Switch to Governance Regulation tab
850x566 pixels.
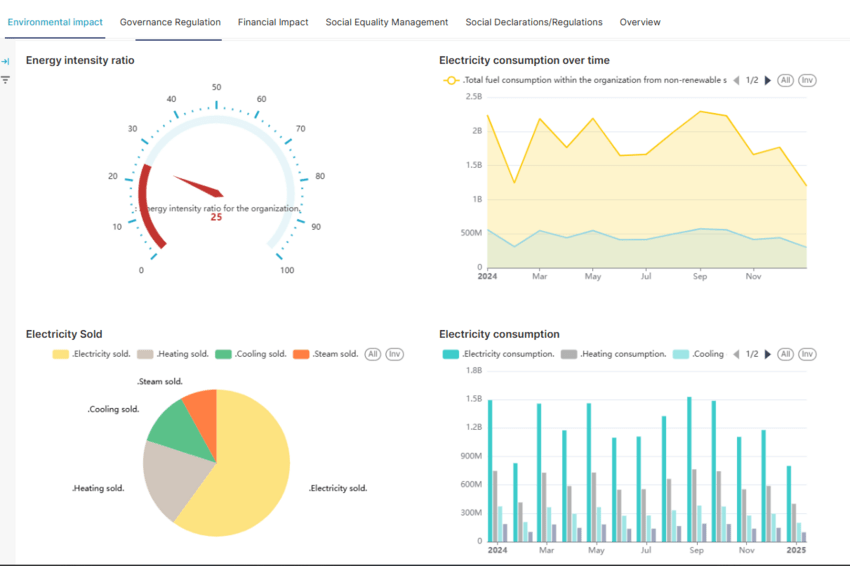[170, 22]
